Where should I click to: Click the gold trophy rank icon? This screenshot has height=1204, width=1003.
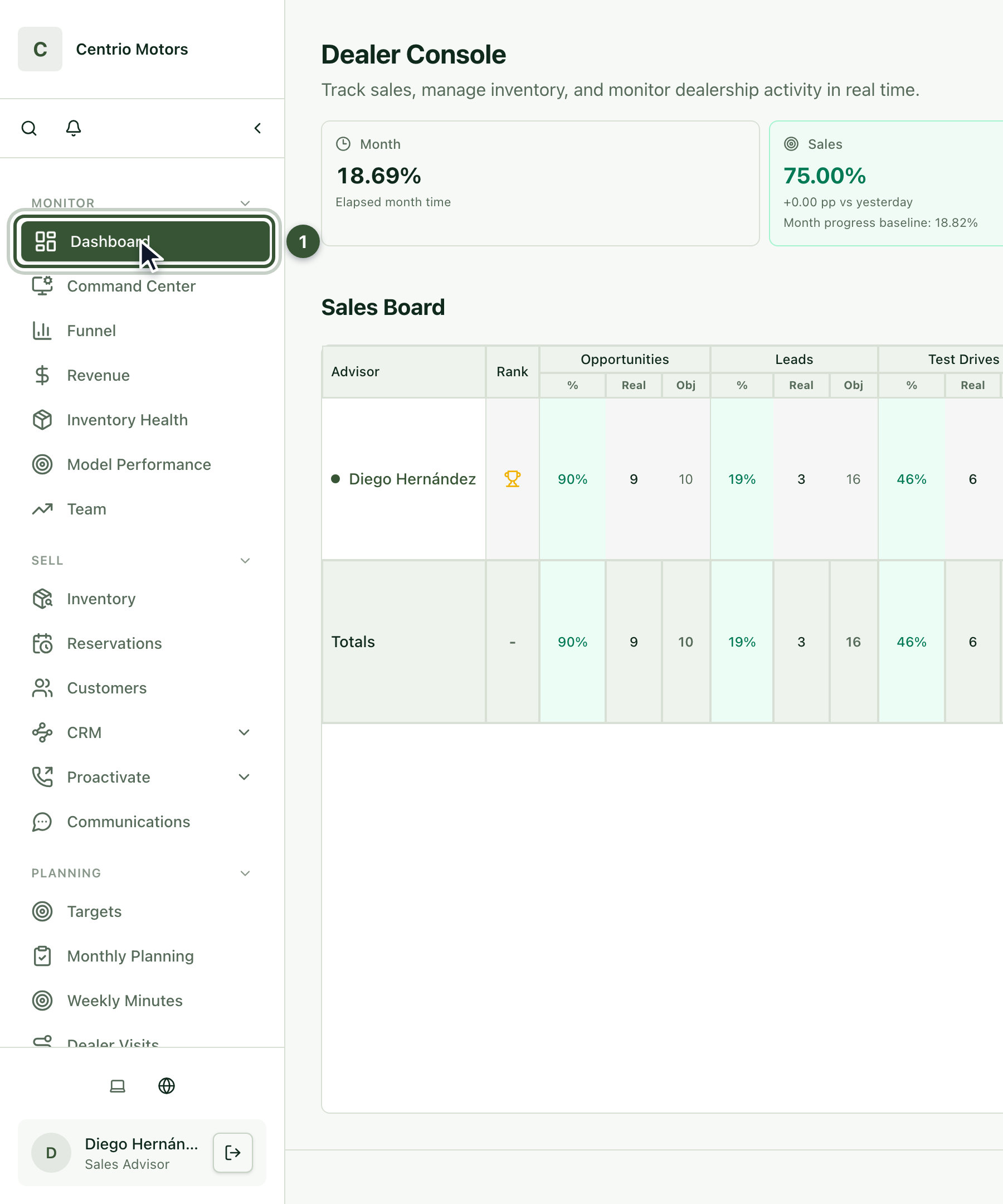click(x=513, y=479)
